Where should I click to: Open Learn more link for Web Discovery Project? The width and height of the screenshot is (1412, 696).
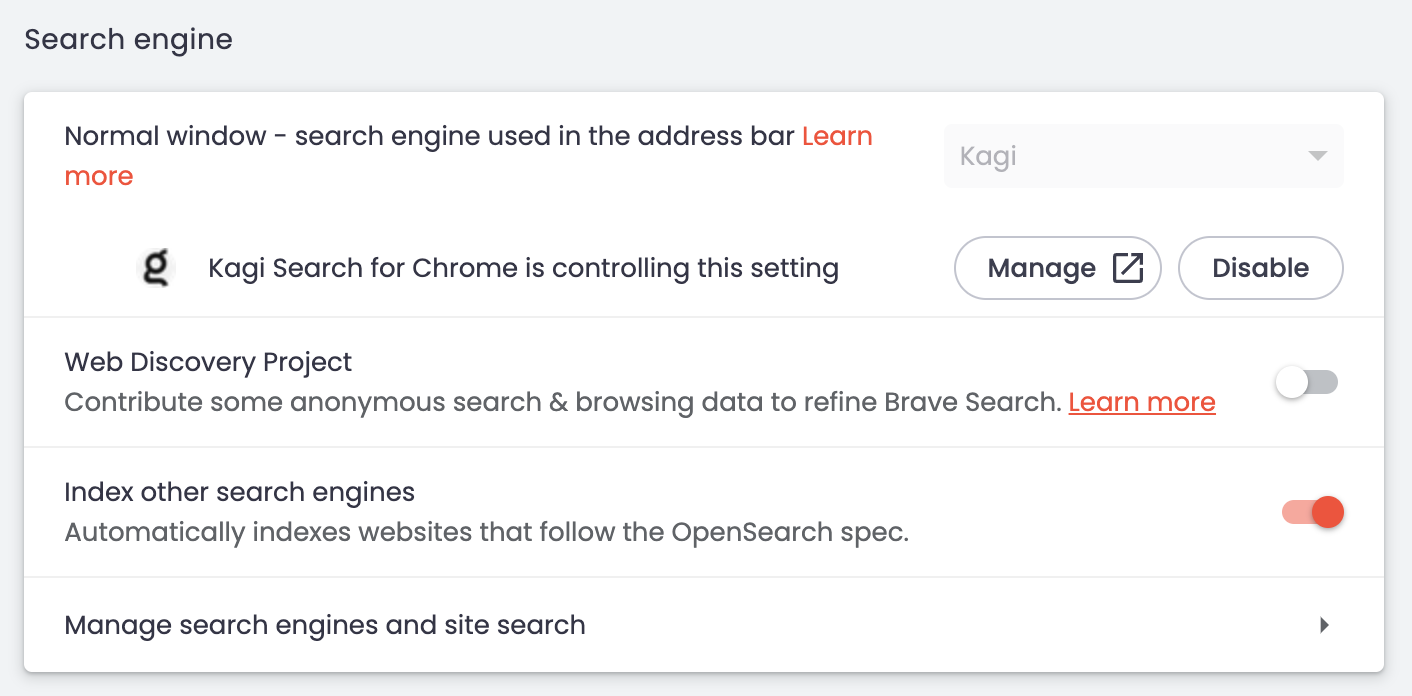(1141, 402)
